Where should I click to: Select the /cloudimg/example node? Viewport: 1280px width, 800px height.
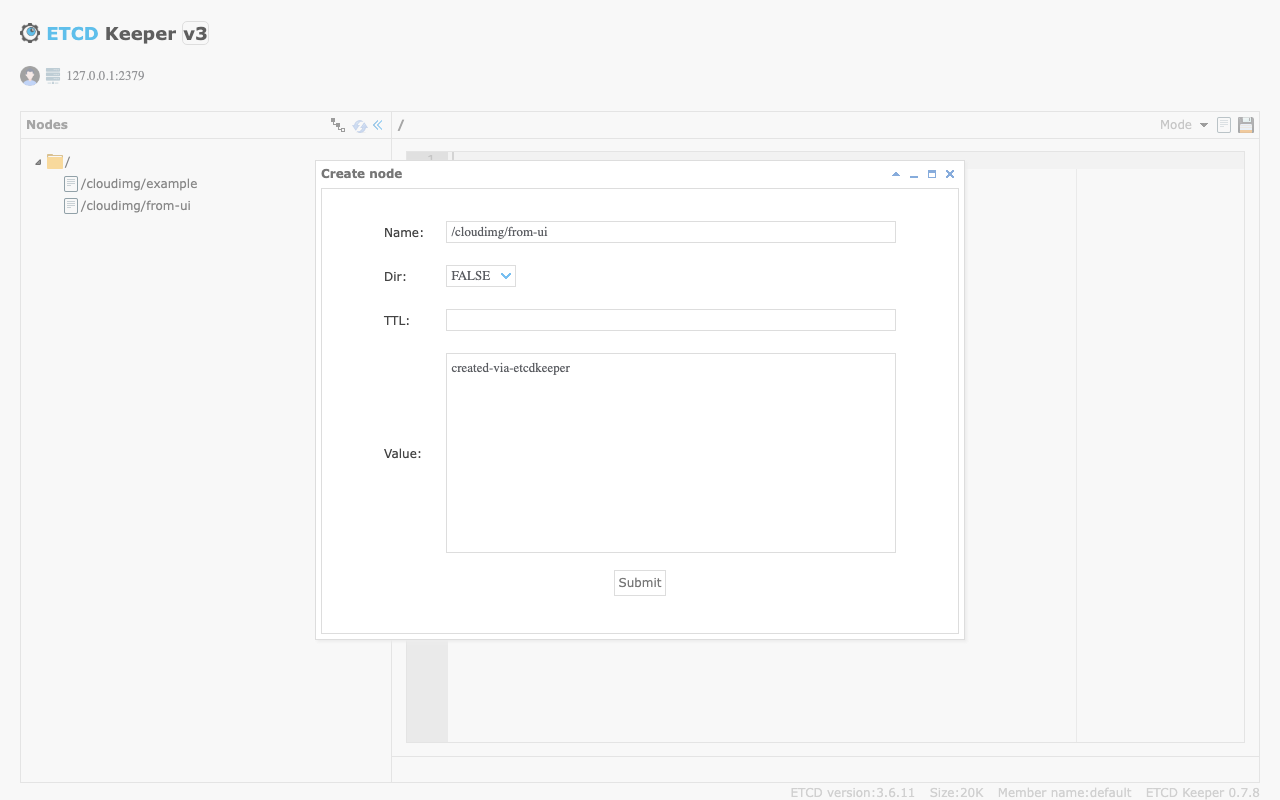pyautogui.click(x=139, y=184)
